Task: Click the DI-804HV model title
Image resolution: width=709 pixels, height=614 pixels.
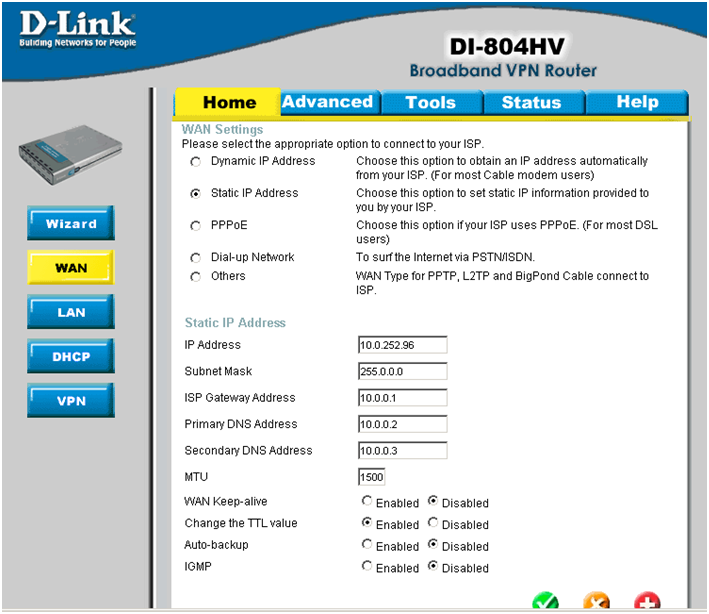Action: 507,46
